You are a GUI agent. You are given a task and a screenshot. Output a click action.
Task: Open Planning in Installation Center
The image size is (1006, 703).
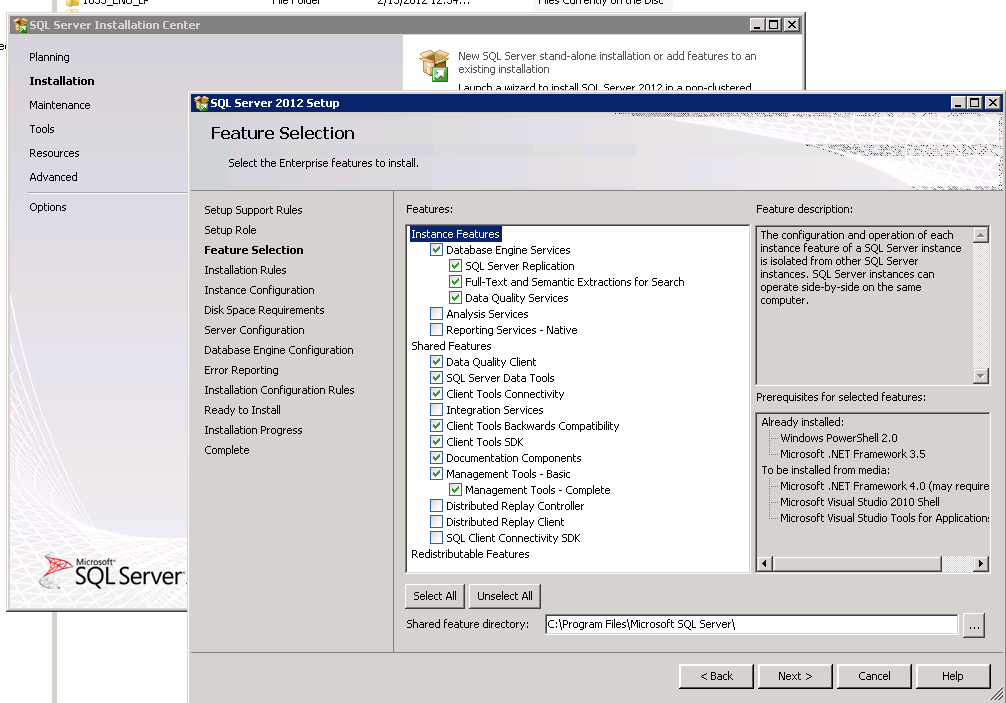[49, 57]
